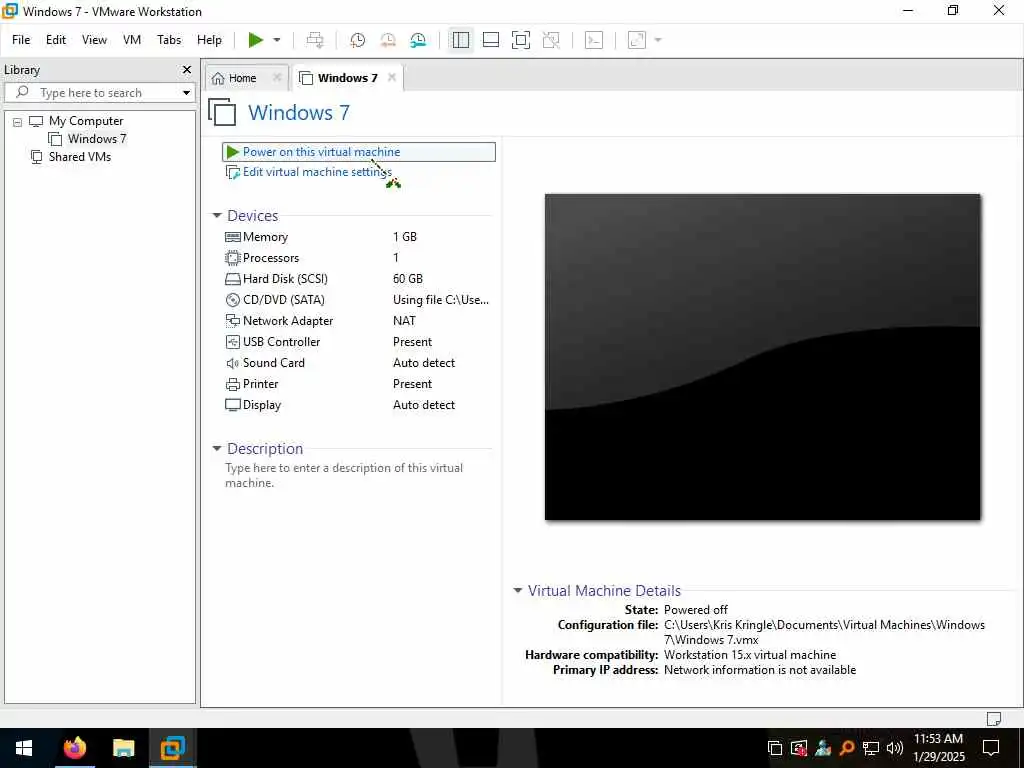Click the CD/DVD value Using file

(441, 300)
